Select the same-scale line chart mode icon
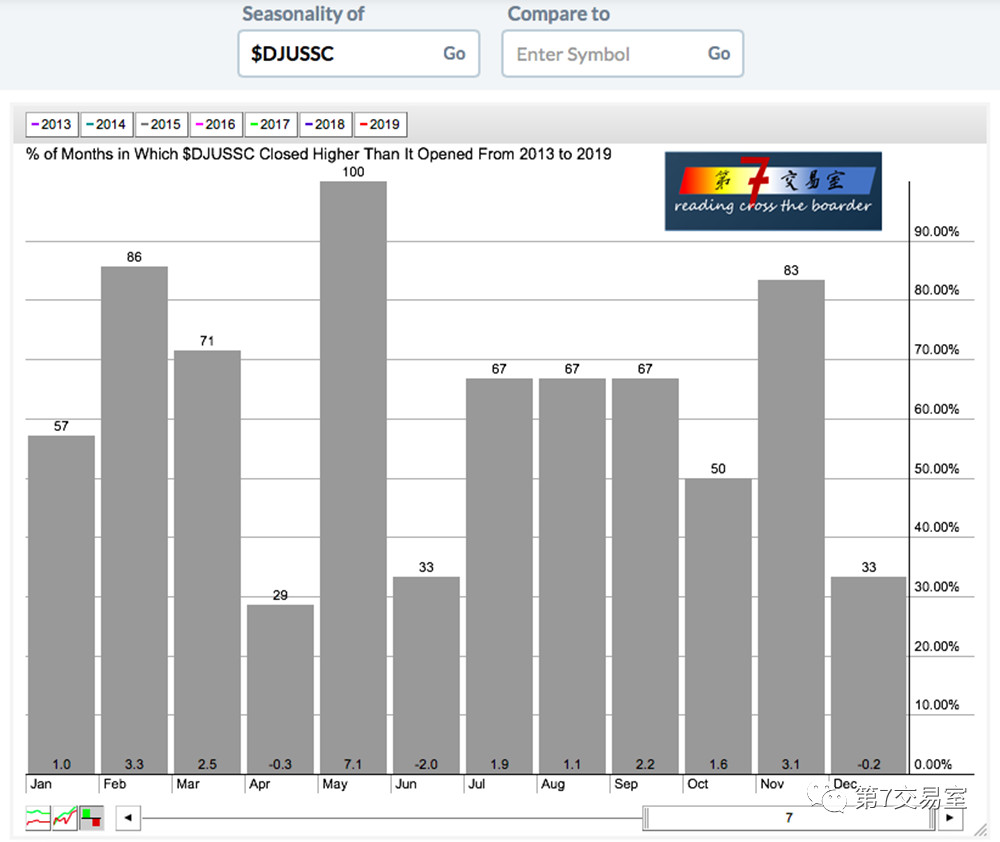Viewport: 1000px width, 842px height. tap(65, 818)
